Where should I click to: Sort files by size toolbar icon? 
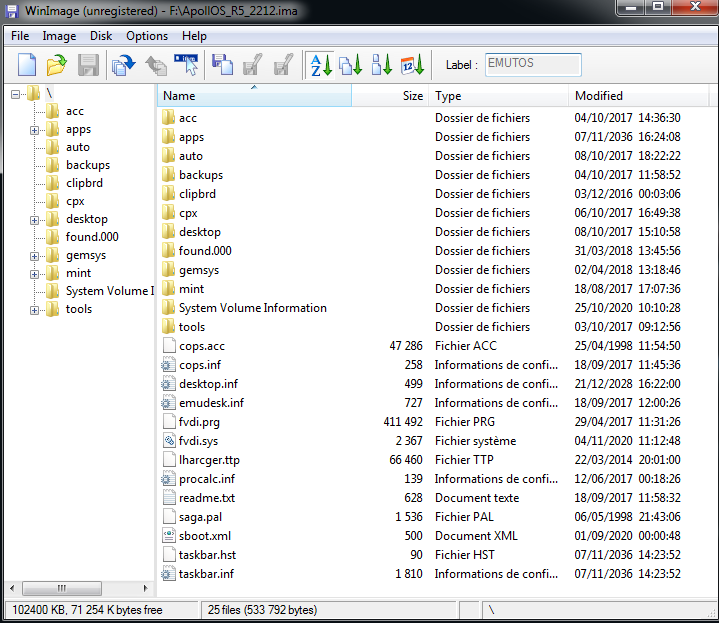point(382,65)
